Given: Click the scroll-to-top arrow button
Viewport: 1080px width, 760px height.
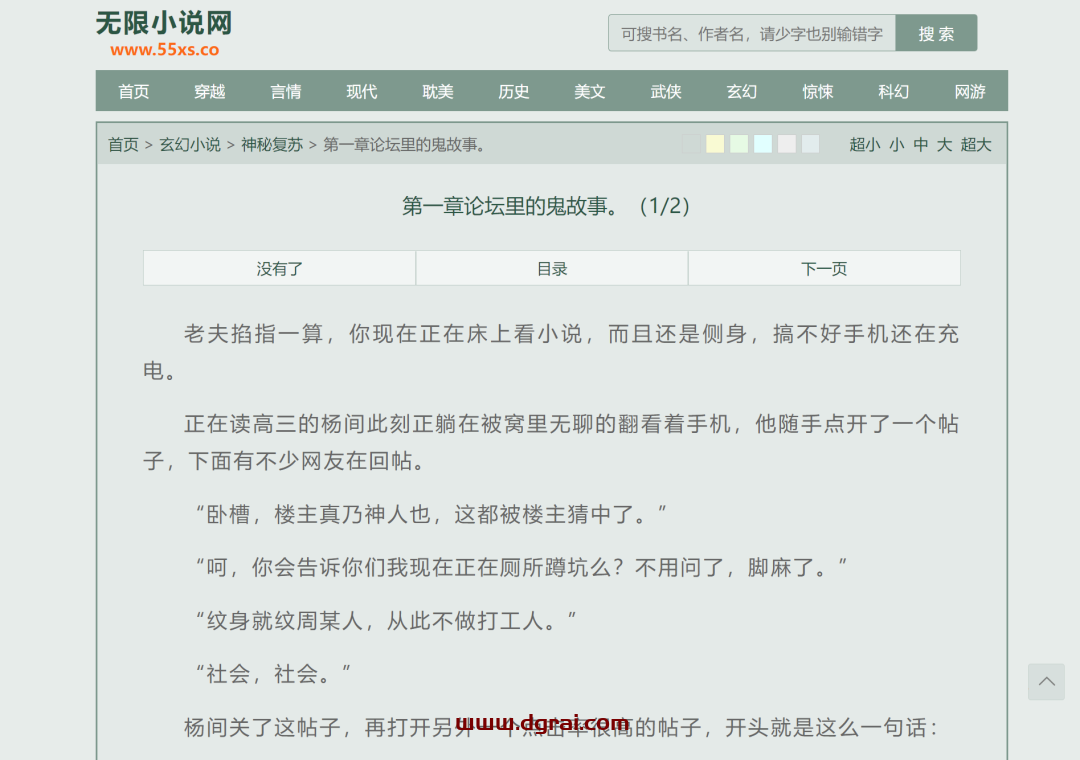Looking at the screenshot, I should [x=1046, y=682].
